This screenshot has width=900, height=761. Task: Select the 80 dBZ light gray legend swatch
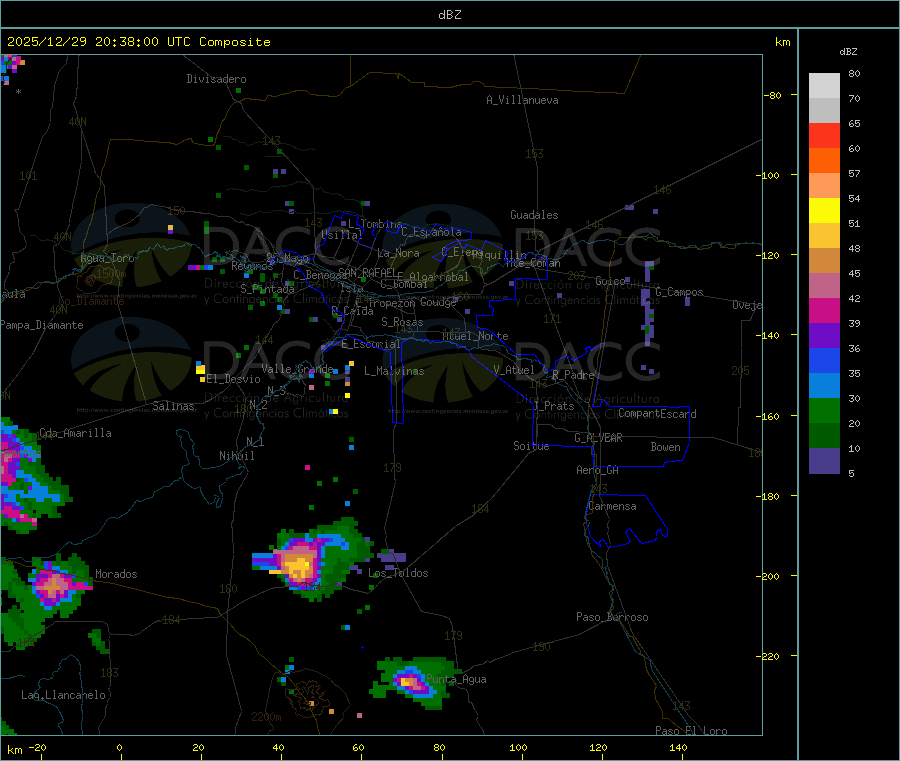(824, 86)
